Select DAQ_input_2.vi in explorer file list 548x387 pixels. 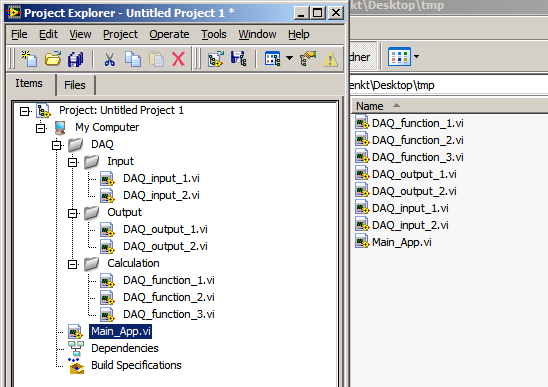(410, 225)
